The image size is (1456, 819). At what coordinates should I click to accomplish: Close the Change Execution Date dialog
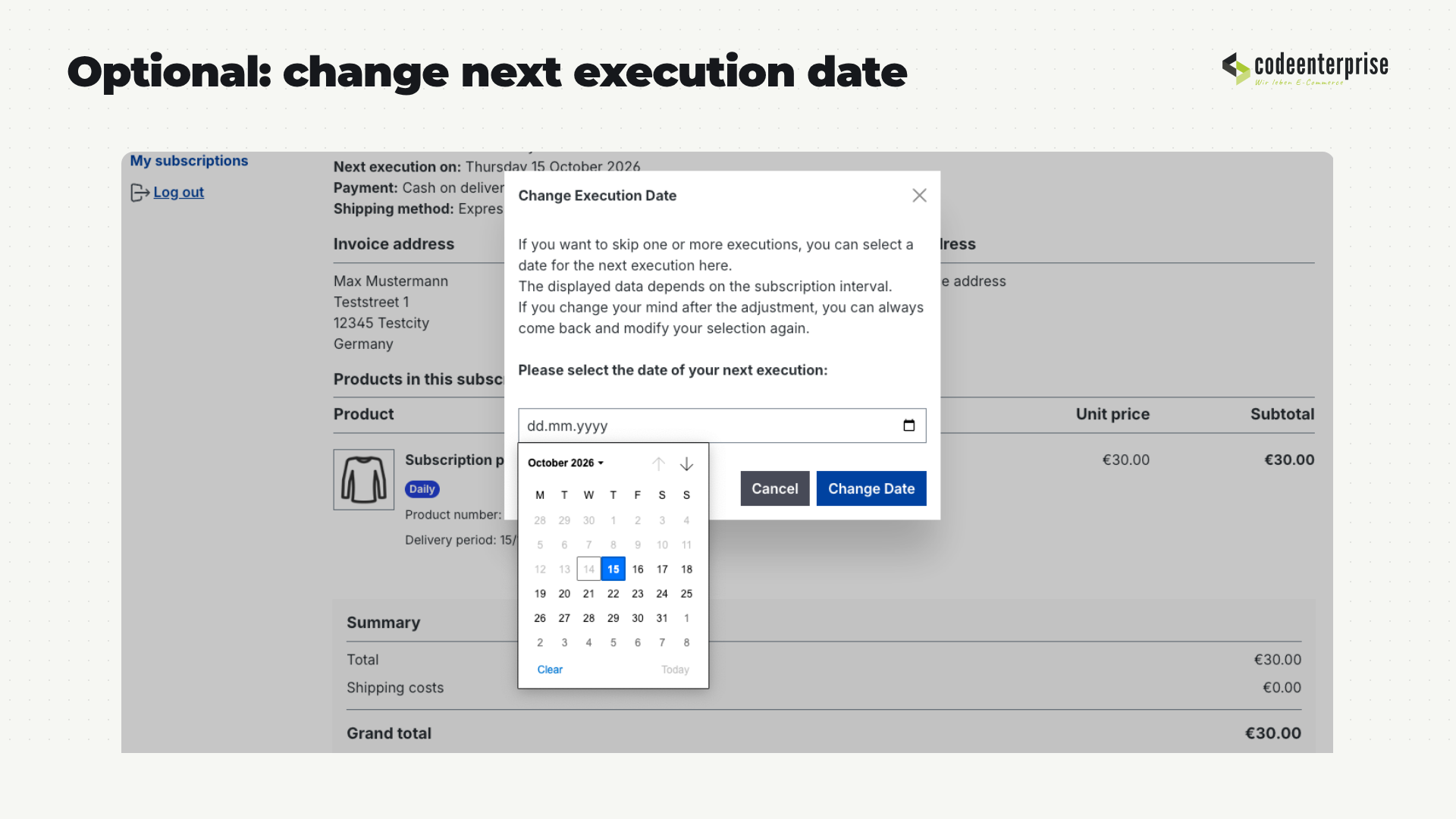pos(919,196)
